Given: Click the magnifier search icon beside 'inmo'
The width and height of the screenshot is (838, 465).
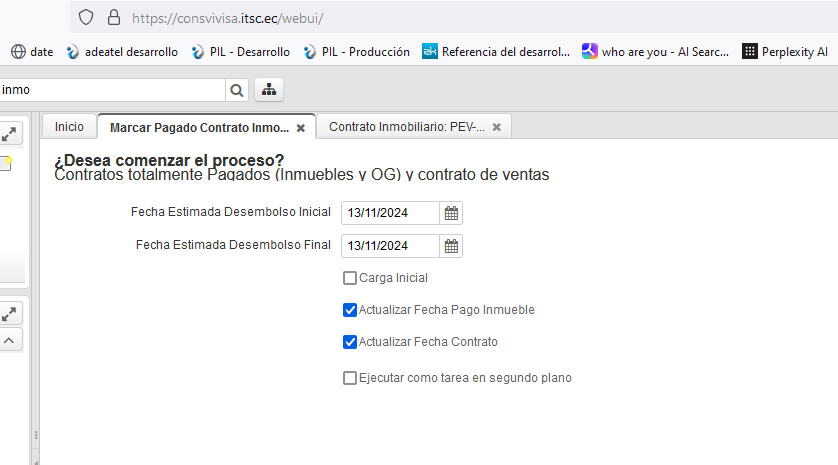Looking at the screenshot, I should 237,90.
